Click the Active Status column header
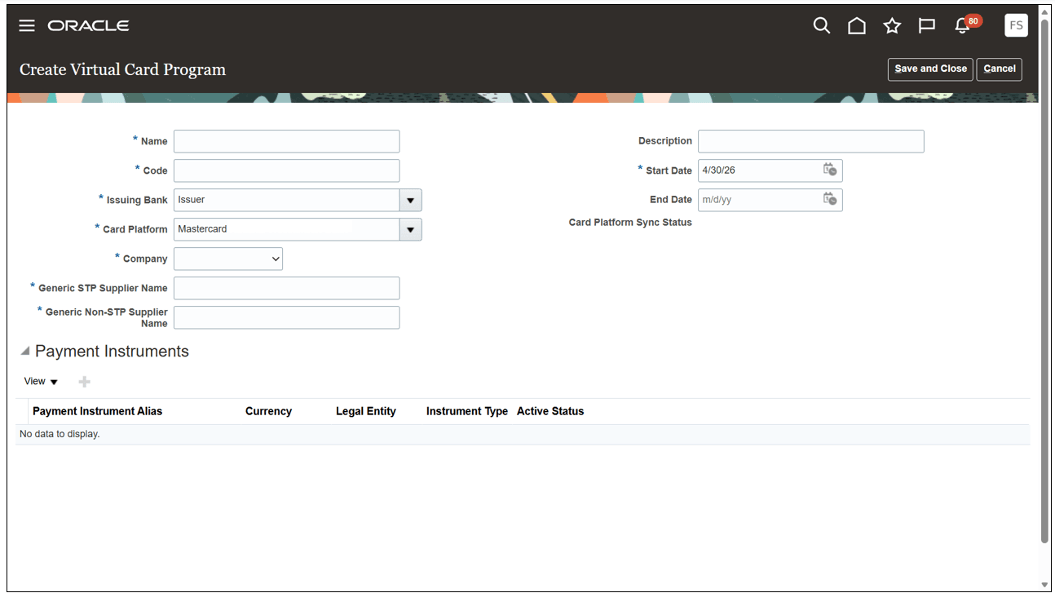Image resolution: width=1056 pixels, height=594 pixels. point(550,411)
